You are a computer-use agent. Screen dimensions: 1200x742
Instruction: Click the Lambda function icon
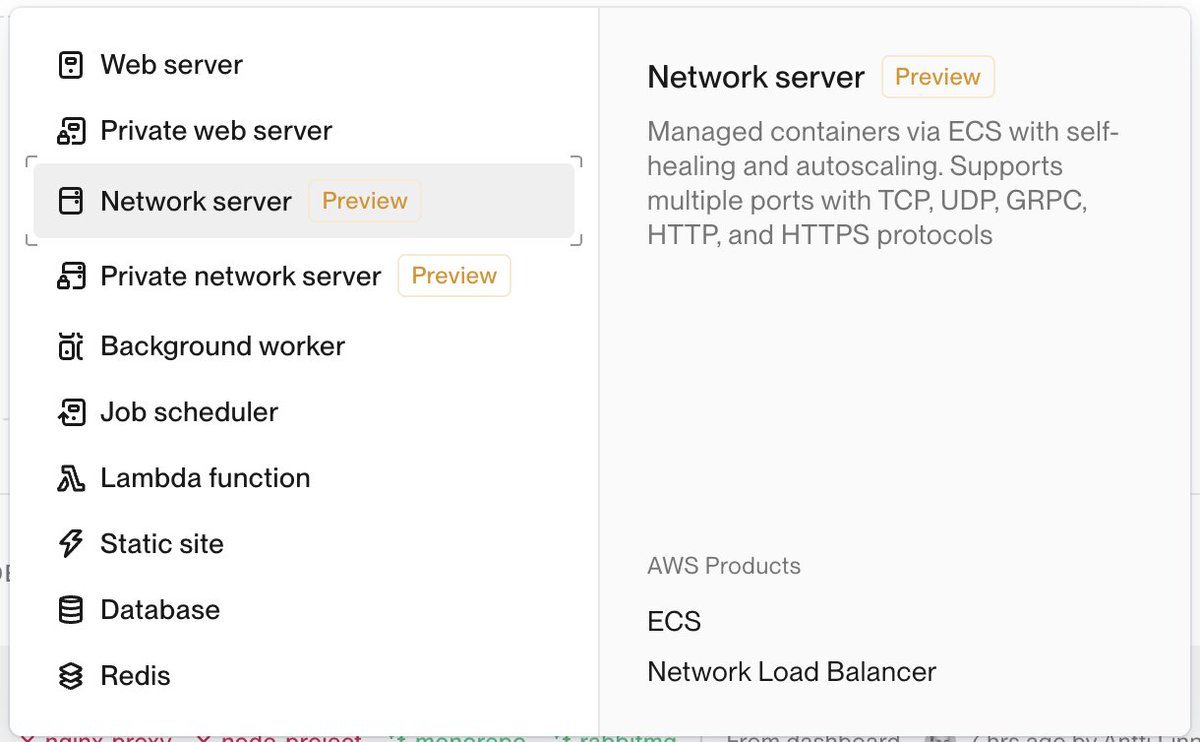(x=70, y=478)
